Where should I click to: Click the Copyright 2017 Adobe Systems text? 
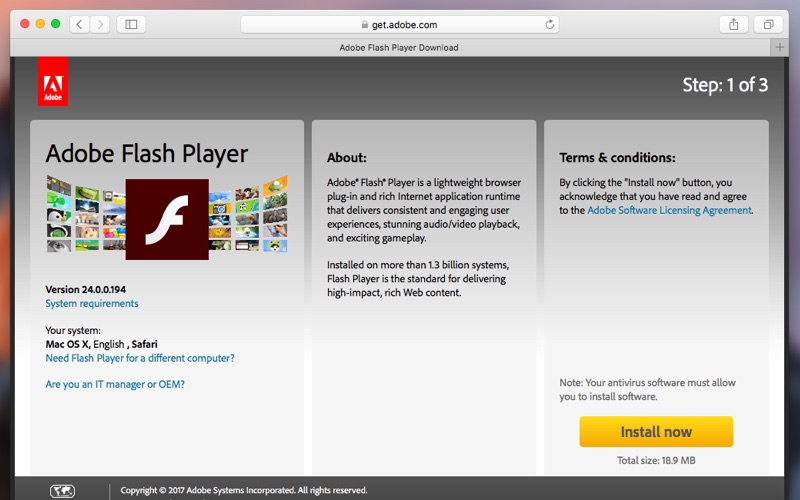[244, 490]
